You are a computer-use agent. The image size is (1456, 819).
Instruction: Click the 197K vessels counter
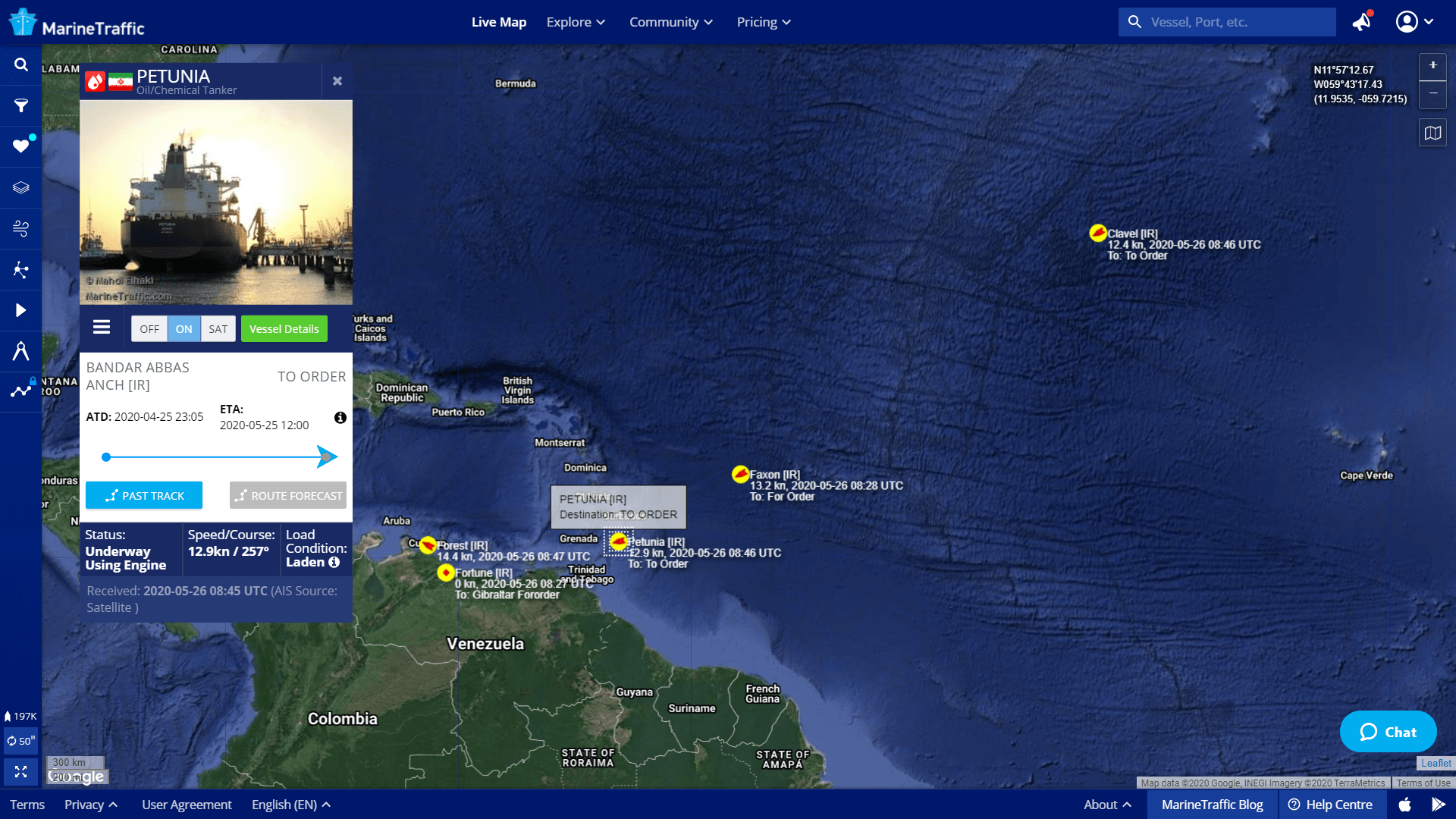[x=20, y=716]
